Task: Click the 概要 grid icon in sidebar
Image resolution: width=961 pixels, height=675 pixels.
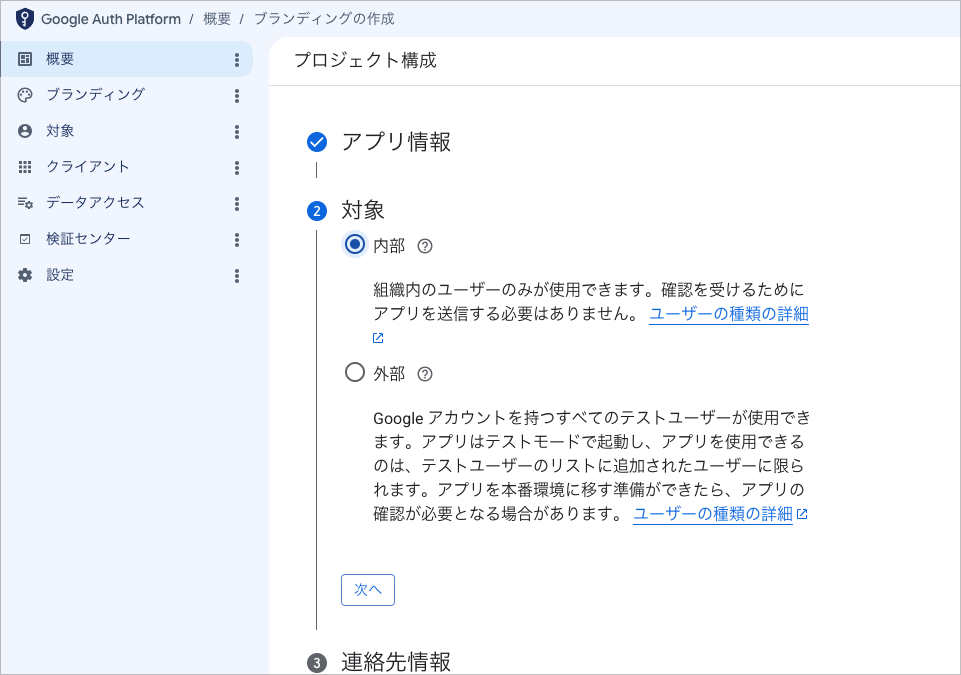Action: 25,59
